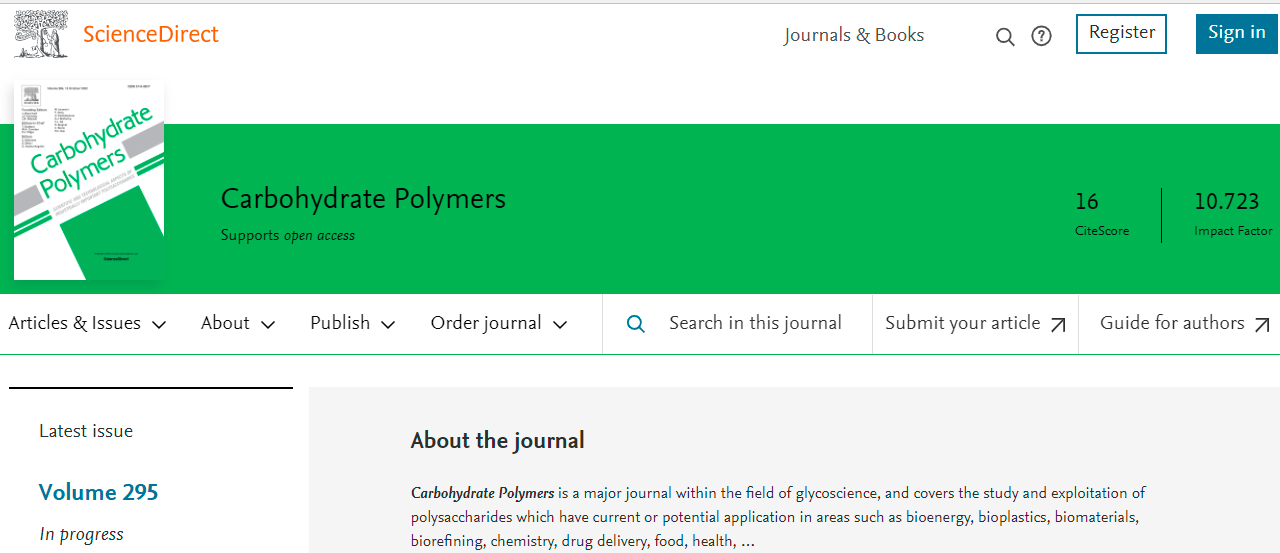The height and width of the screenshot is (553, 1280).
Task: Open the Volume 295 latest issue link
Action: point(98,492)
